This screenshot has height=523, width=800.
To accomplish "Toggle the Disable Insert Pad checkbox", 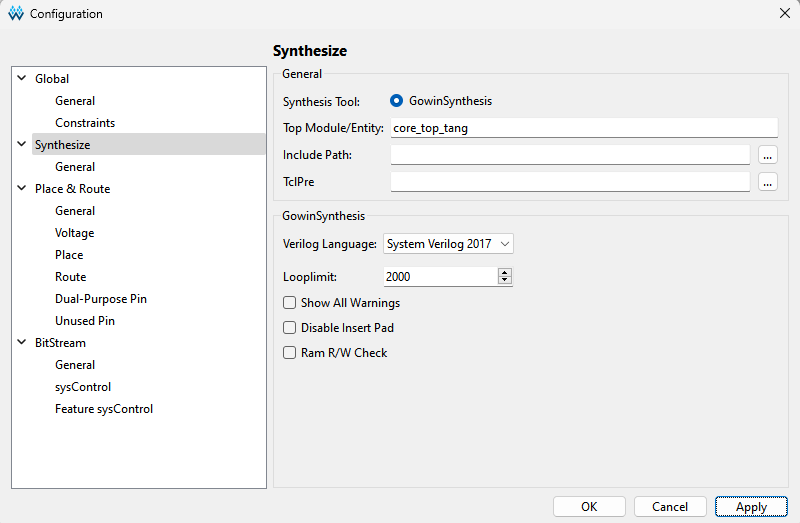I will tap(290, 328).
